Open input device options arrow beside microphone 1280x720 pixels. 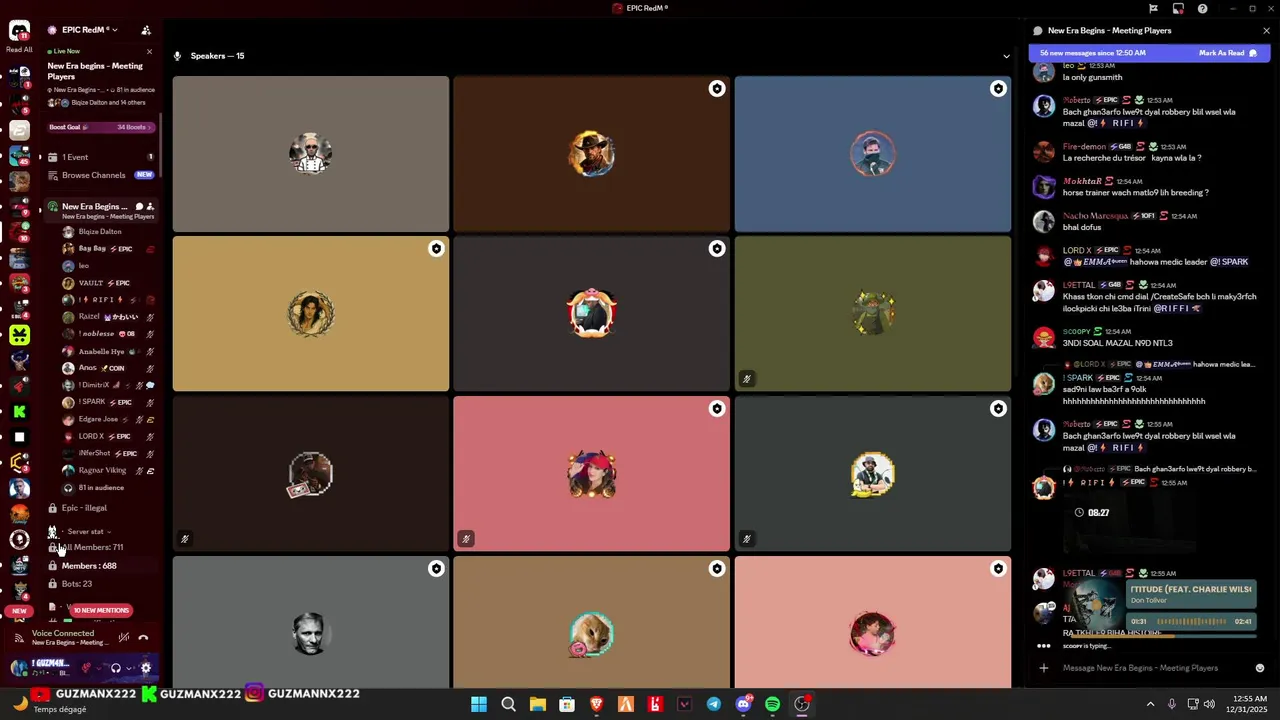100,667
